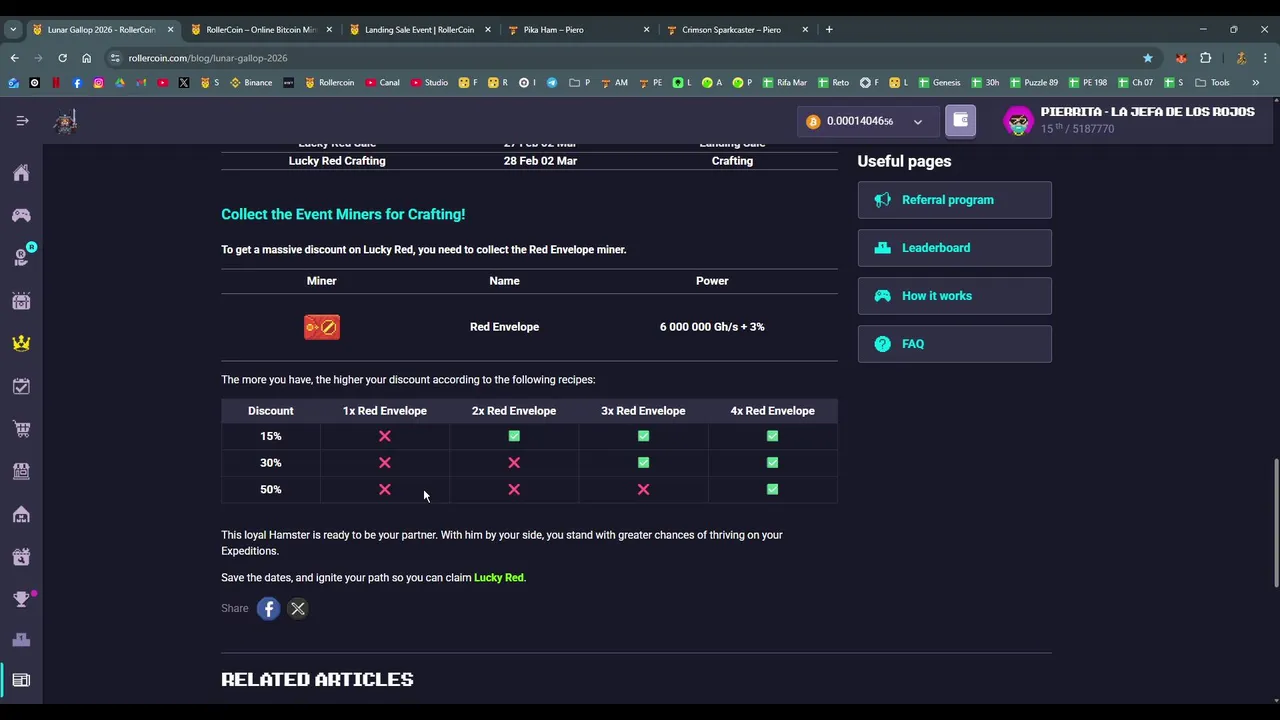Open the treasure chest sidebar icon
The image size is (1280, 720).
[21, 301]
